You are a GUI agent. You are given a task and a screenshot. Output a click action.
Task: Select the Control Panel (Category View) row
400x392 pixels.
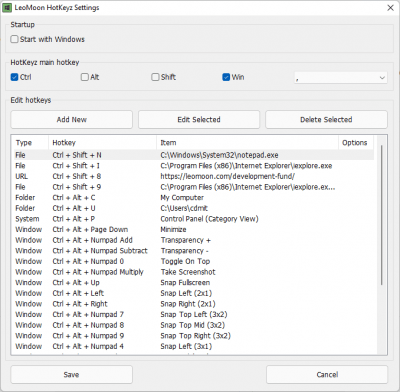pos(193,219)
